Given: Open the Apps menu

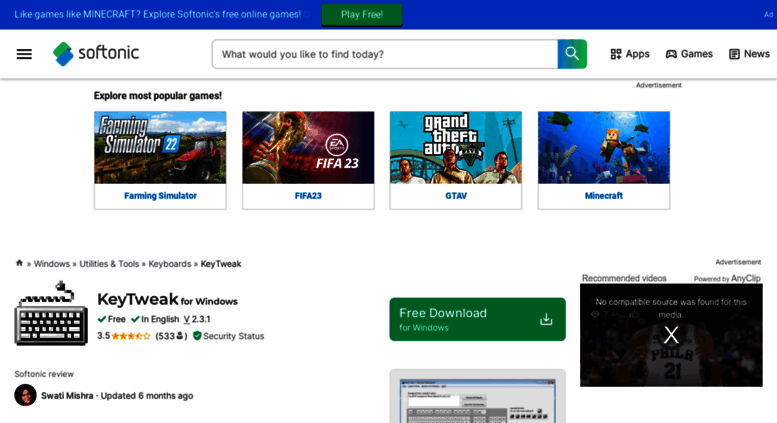Looking at the screenshot, I should [630, 54].
